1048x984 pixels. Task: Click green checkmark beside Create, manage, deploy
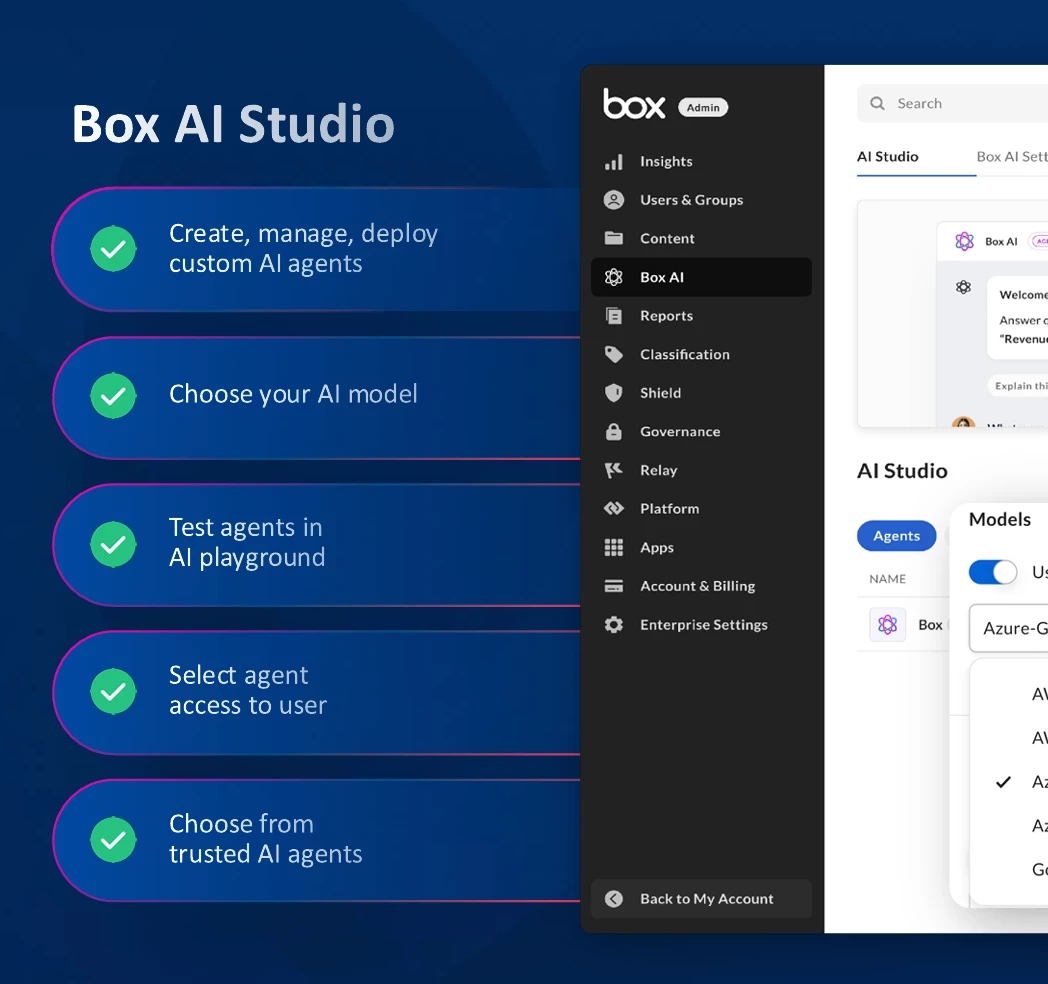click(114, 249)
